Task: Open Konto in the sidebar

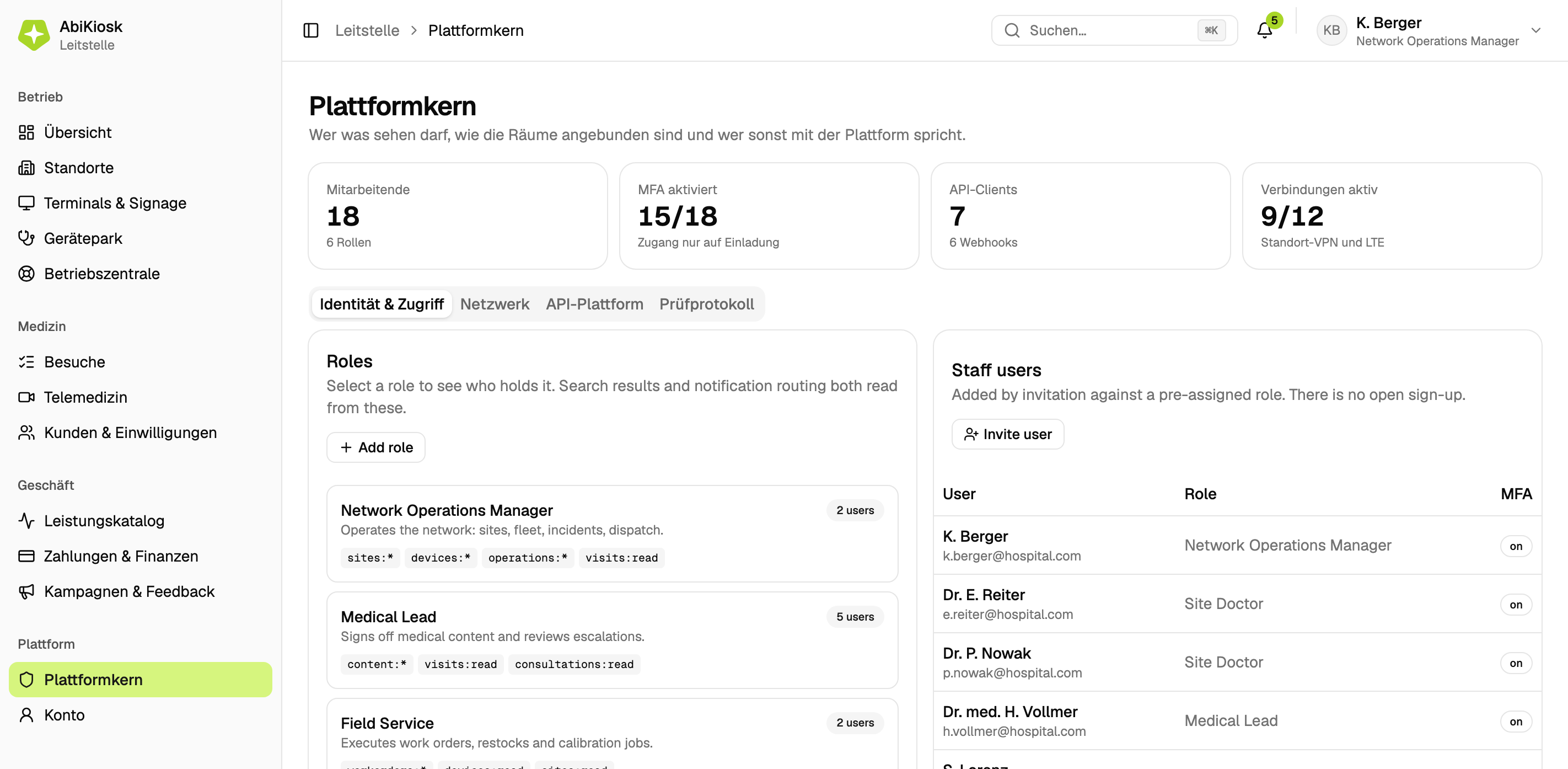Action: 141,715
